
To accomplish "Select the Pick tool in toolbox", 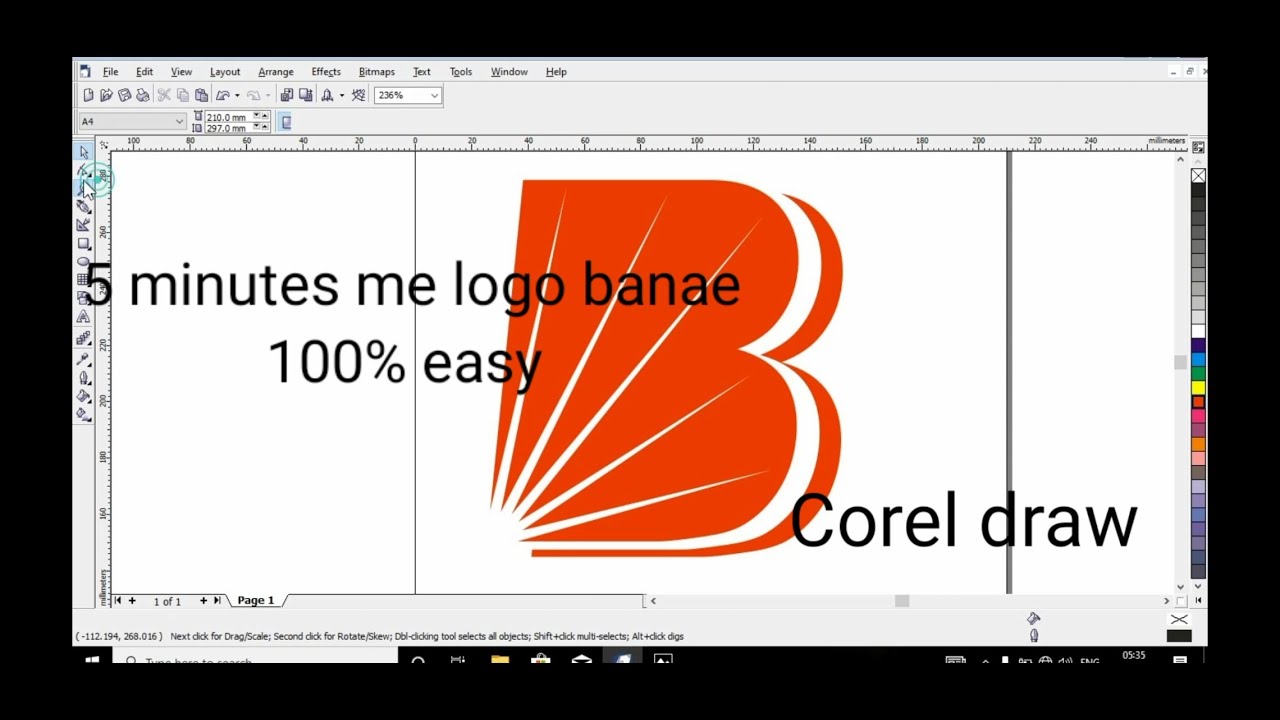I will click(84, 152).
